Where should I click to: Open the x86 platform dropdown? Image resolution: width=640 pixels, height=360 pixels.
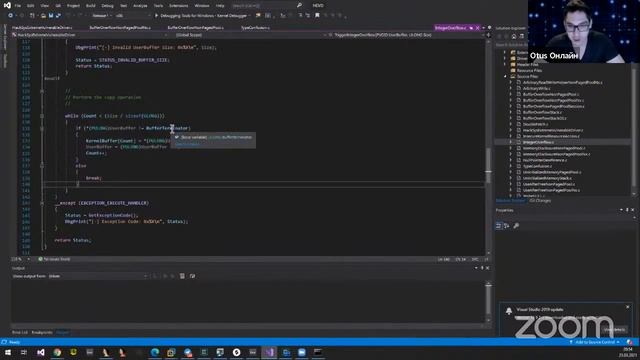[132, 16]
